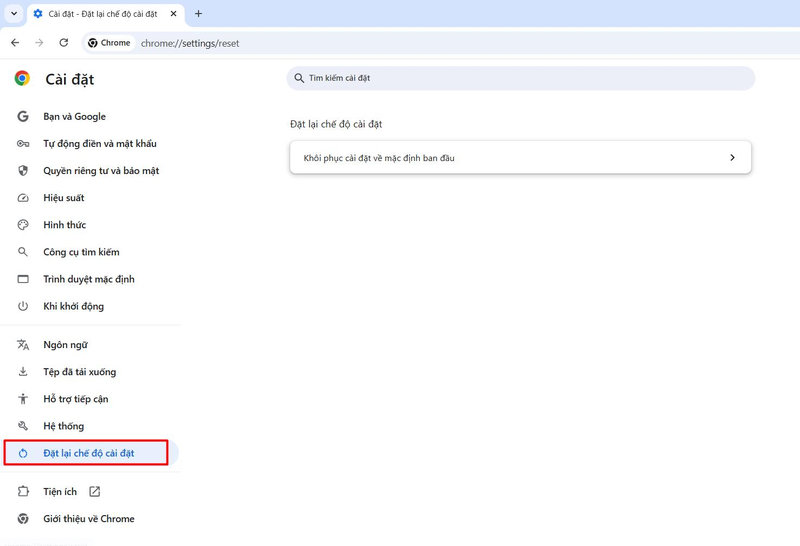
Task: Click the palette appearance icon
Action: [x=23, y=225]
